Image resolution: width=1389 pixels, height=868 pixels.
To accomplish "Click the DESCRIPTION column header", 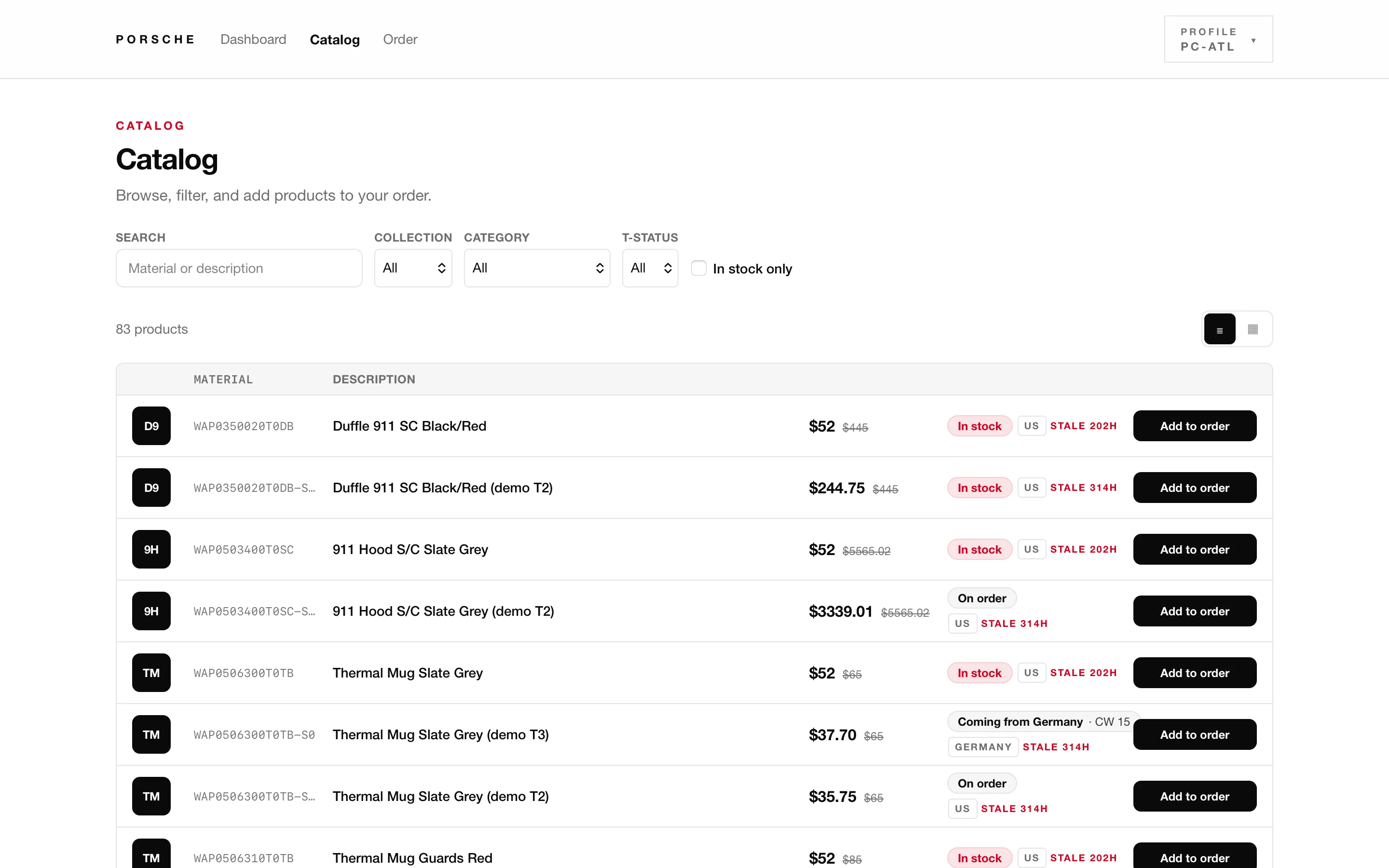I will pyautogui.click(x=374, y=380).
